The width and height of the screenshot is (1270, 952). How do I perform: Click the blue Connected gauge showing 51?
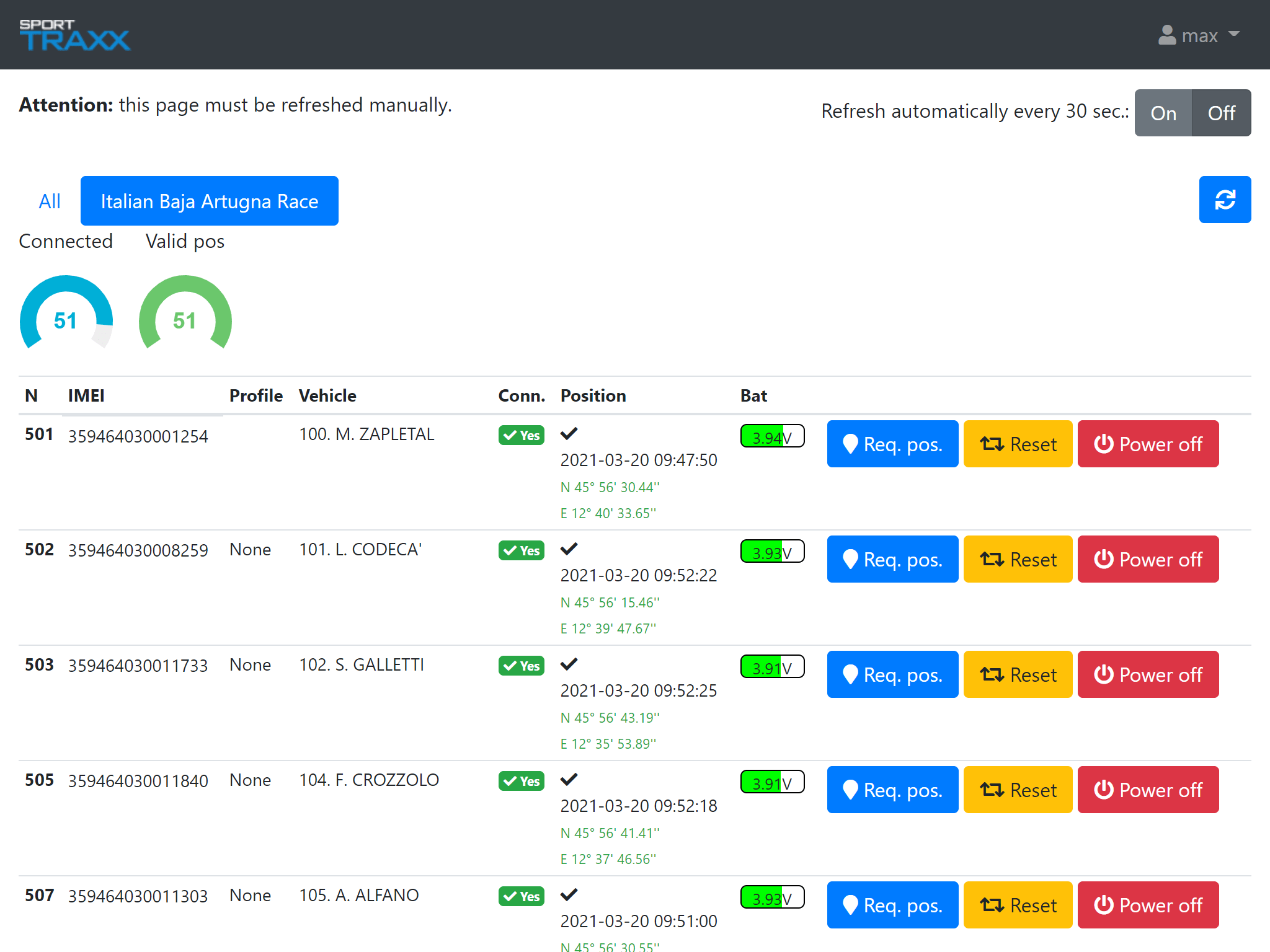coord(66,320)
